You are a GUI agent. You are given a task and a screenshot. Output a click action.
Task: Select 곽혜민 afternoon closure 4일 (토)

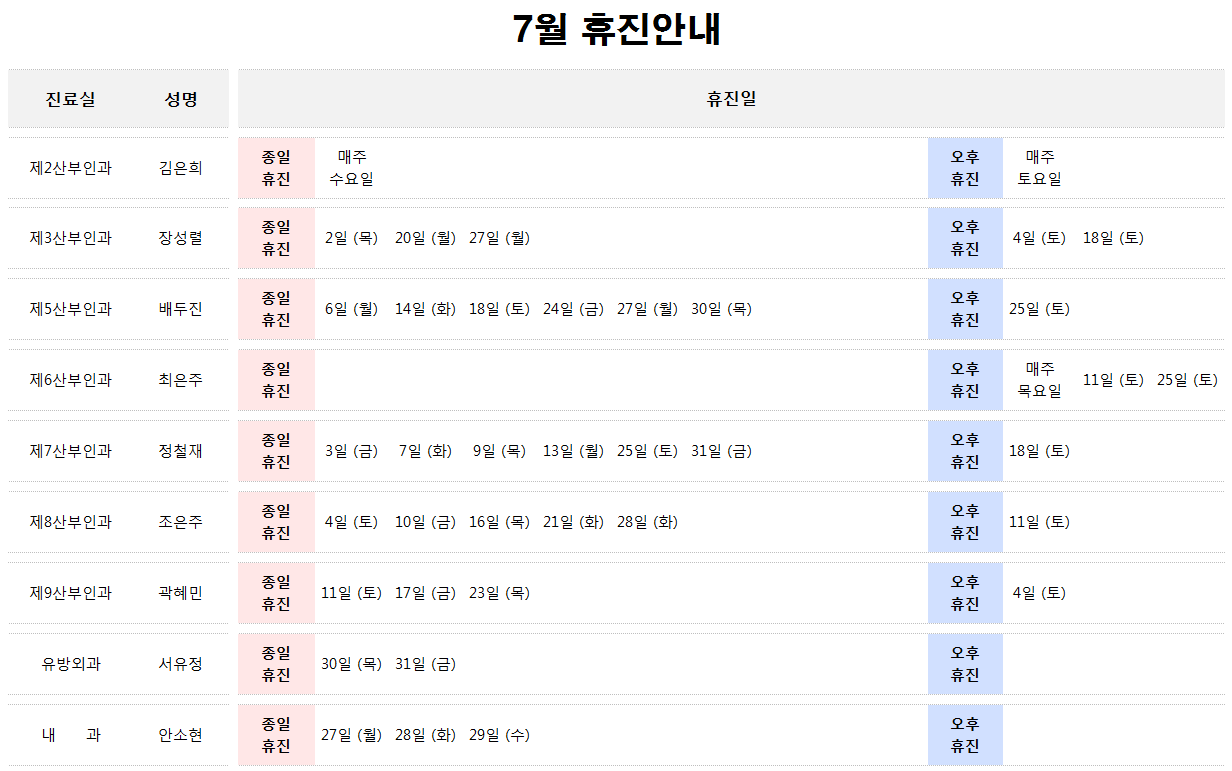pos(1040,593)
